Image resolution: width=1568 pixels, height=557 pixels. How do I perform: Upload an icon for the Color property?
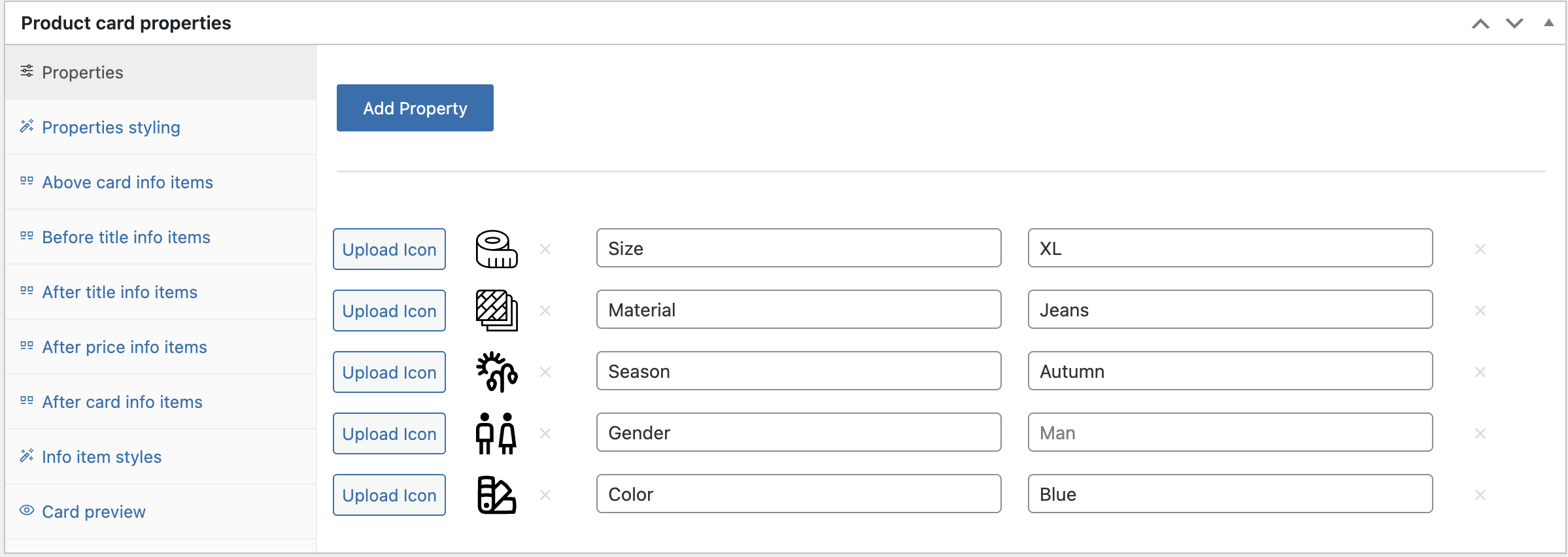coord(389,495)
